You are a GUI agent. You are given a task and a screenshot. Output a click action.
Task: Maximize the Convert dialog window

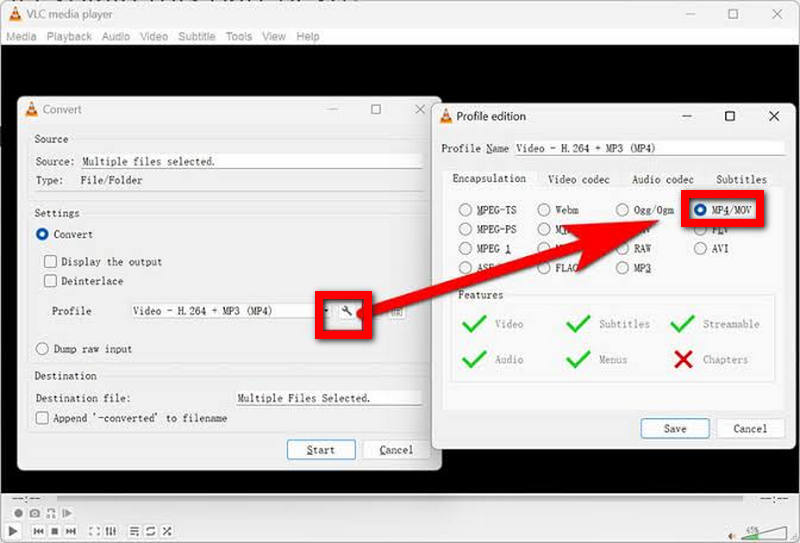376,109
